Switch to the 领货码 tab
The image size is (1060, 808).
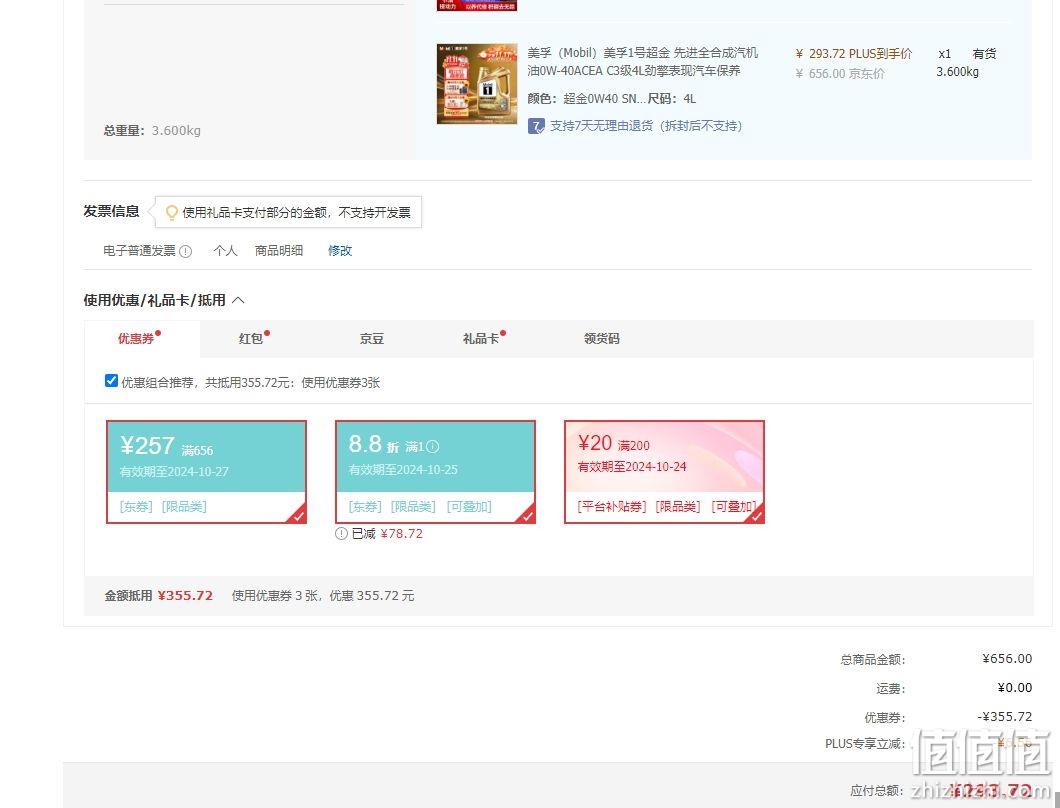602,338
